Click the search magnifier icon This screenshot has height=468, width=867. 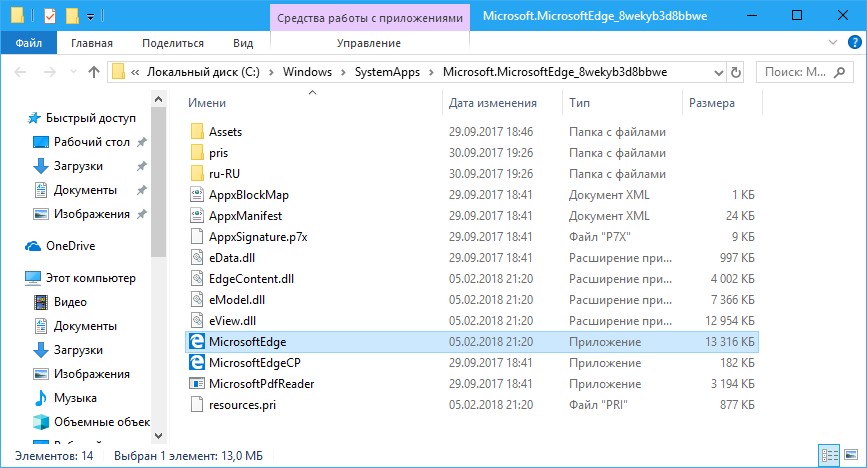point(839,72)
